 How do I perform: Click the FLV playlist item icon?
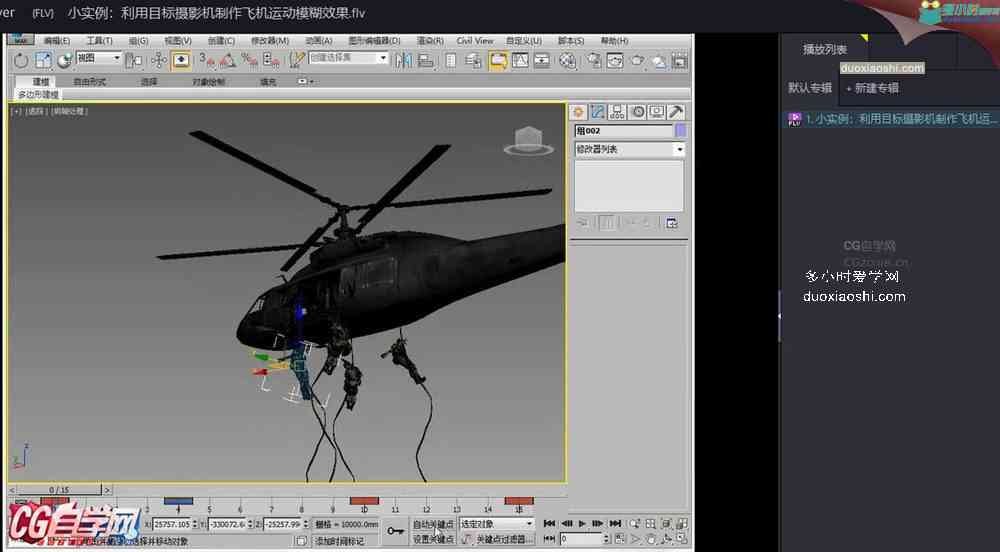click(x=794, y=119)
